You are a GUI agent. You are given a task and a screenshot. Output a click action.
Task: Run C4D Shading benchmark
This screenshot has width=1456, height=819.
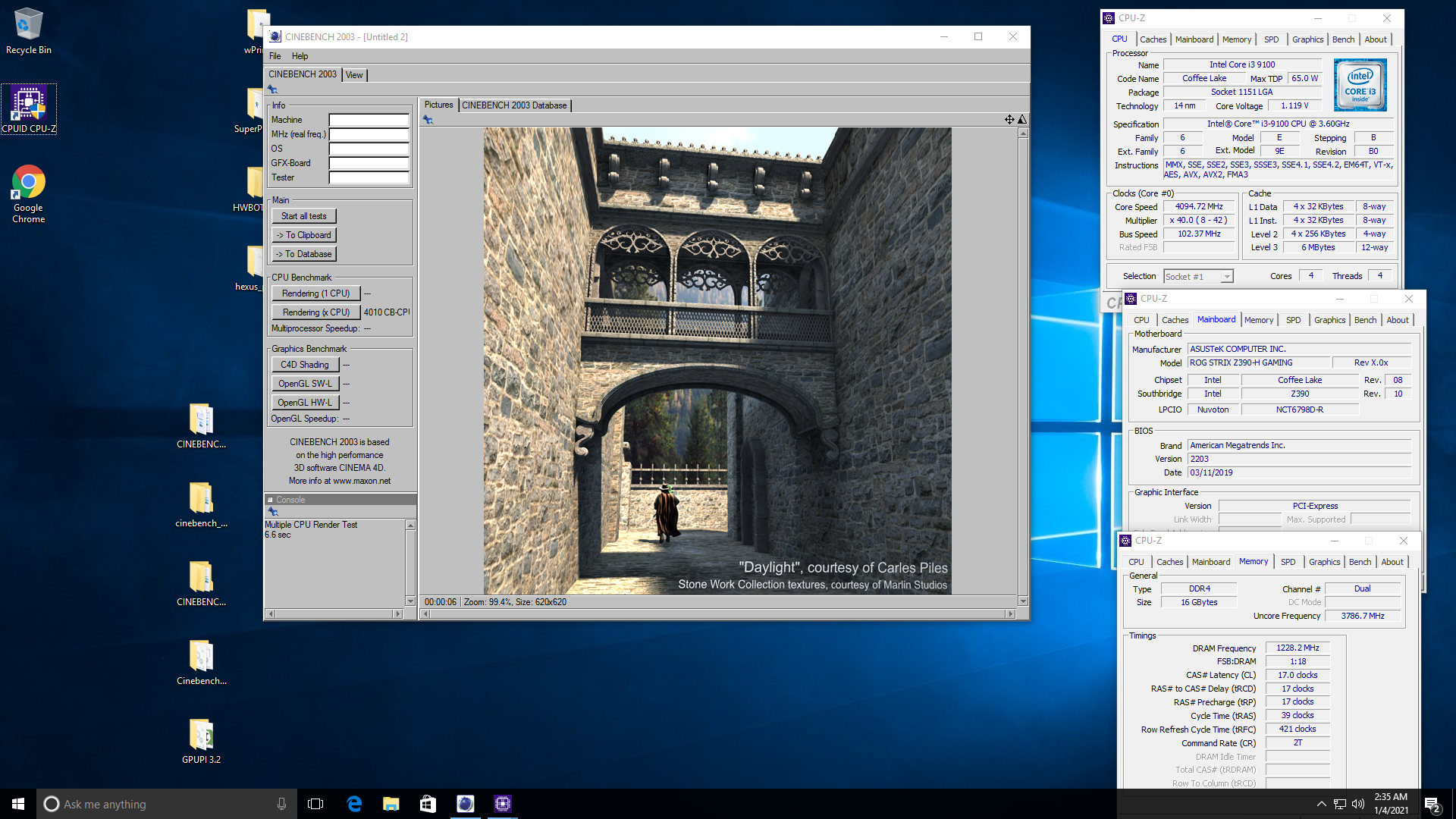305,365
